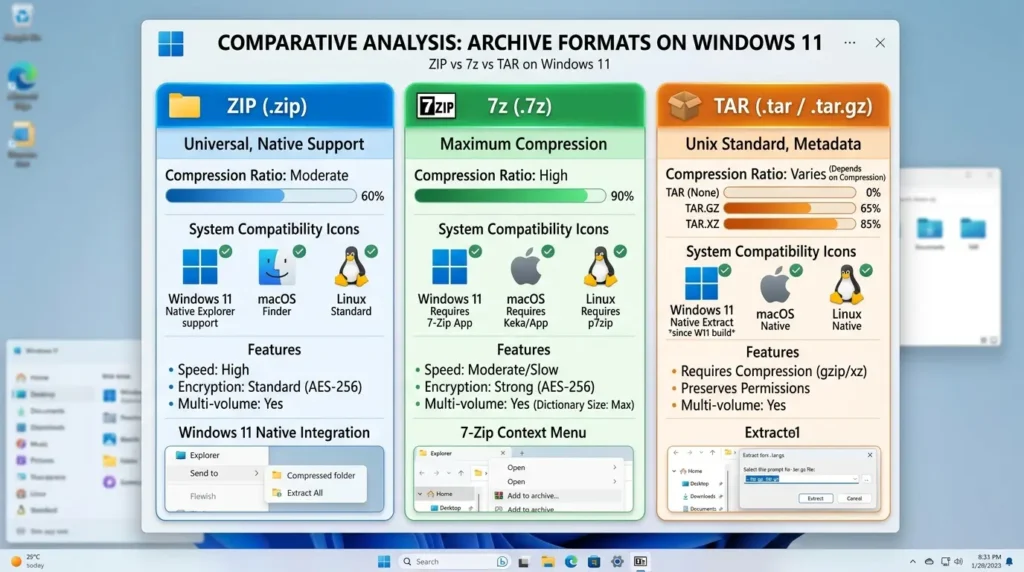
Task: Collapse Home tree node in 7-Zip panel
Action: 420,494
